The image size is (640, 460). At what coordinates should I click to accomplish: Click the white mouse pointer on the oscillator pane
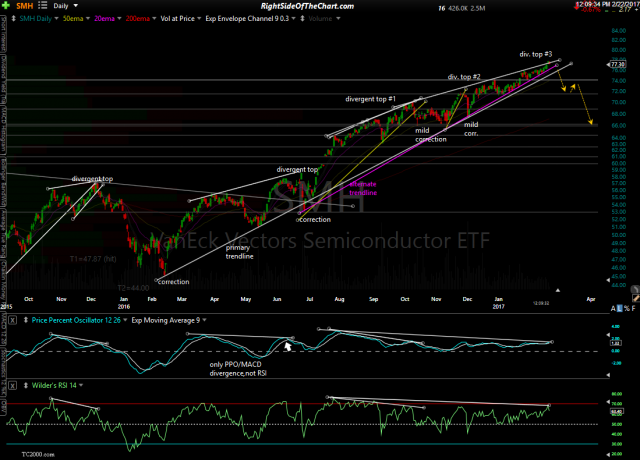289,347
